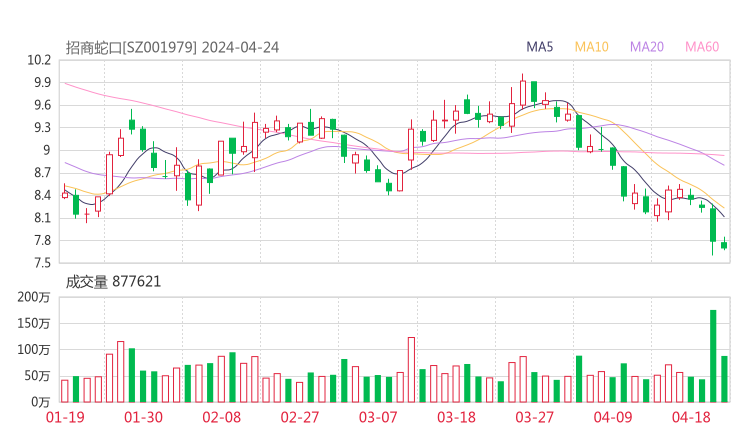Click the tallest green volume bar near 04-18
The width and height of the screenshot is (740, 440).
[x=713, y=356]
